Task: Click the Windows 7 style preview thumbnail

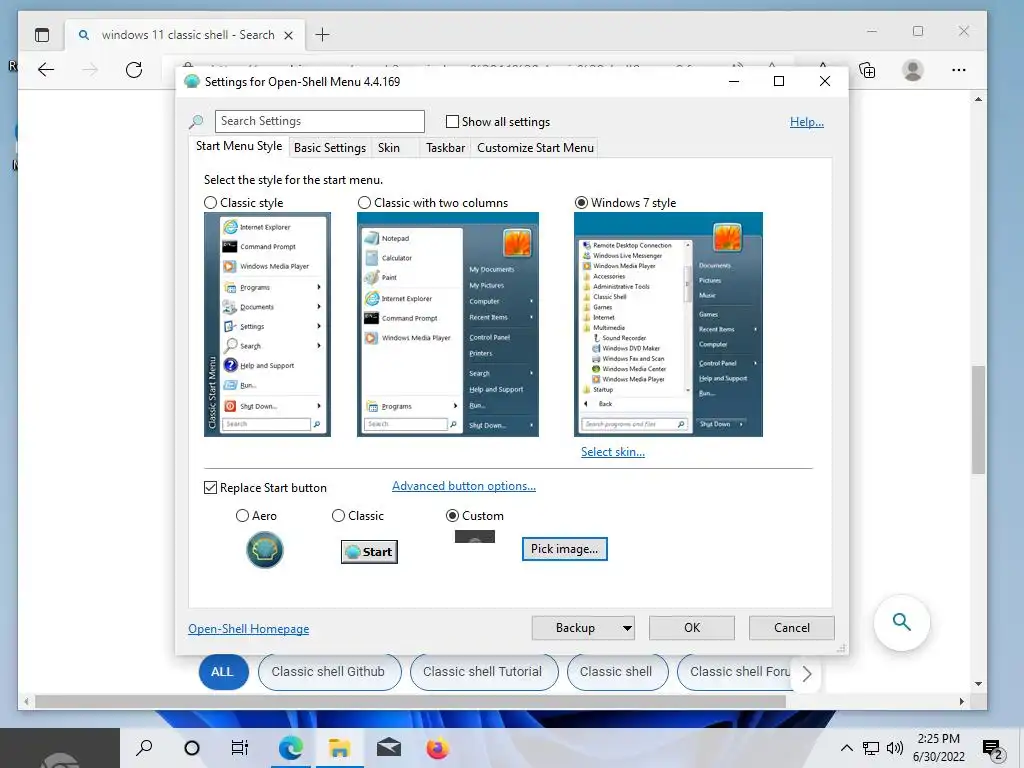Action: [x=668, y=325]
